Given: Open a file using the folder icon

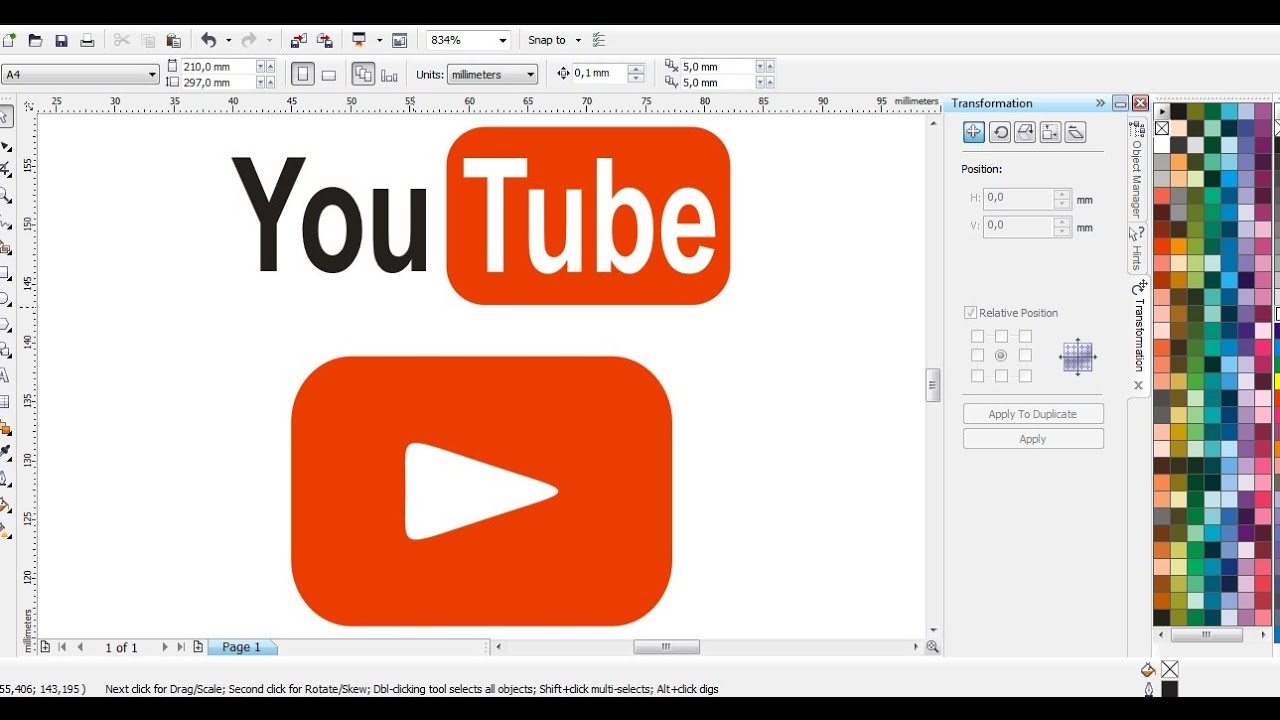Looking at the screenshot, I should (x=35, y=40).
